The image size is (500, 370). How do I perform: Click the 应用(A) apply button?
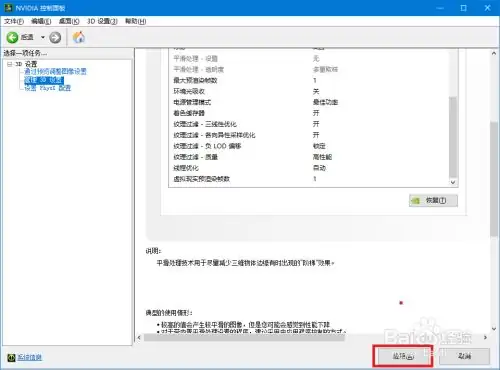click(x=403, y=356)
